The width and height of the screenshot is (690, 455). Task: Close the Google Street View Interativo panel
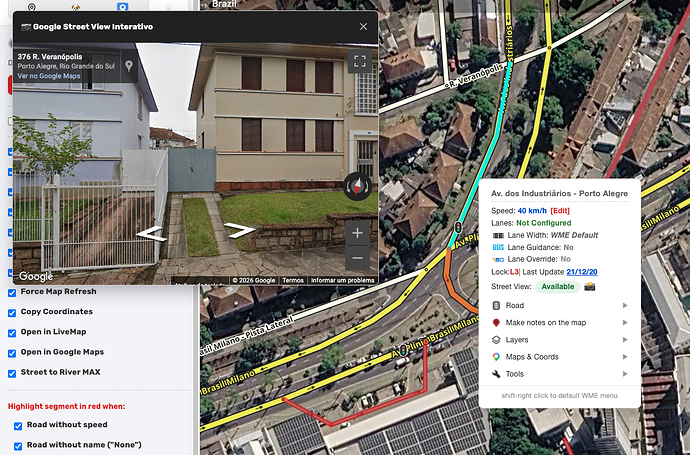click(x=363, y=26)
